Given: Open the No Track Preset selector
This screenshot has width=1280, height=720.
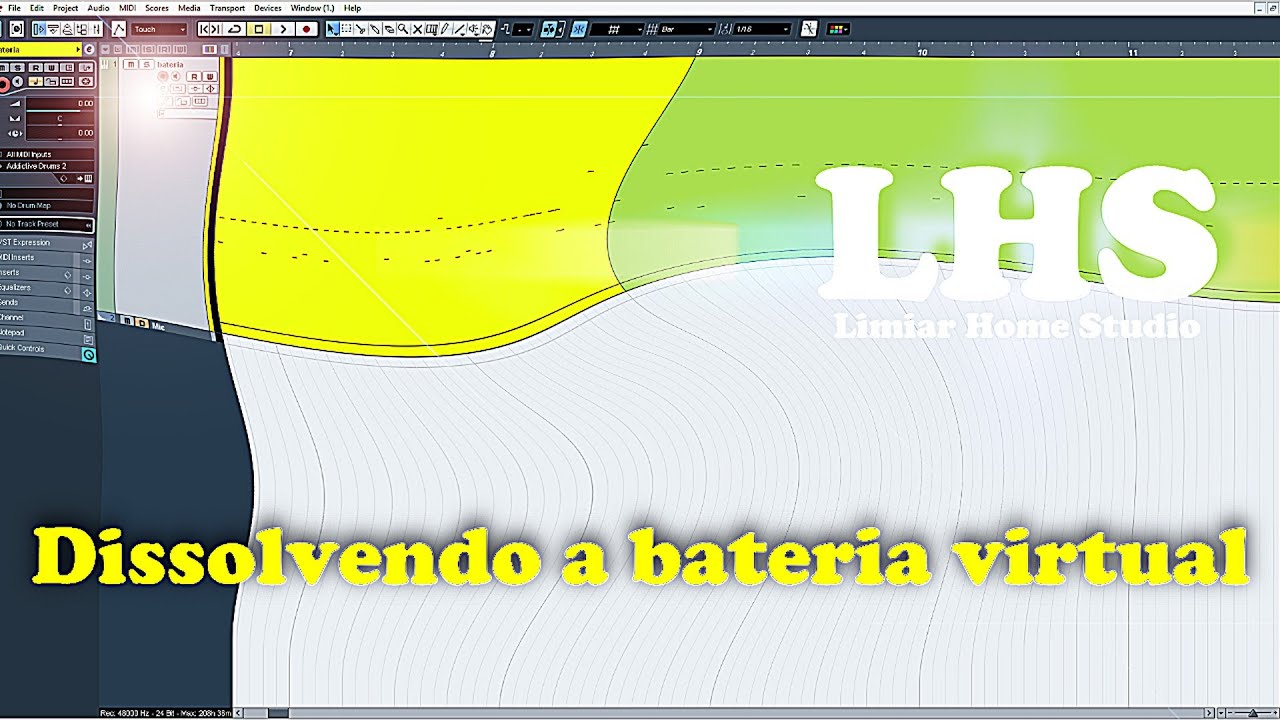Looking at the screenshot, I should 47,224.
